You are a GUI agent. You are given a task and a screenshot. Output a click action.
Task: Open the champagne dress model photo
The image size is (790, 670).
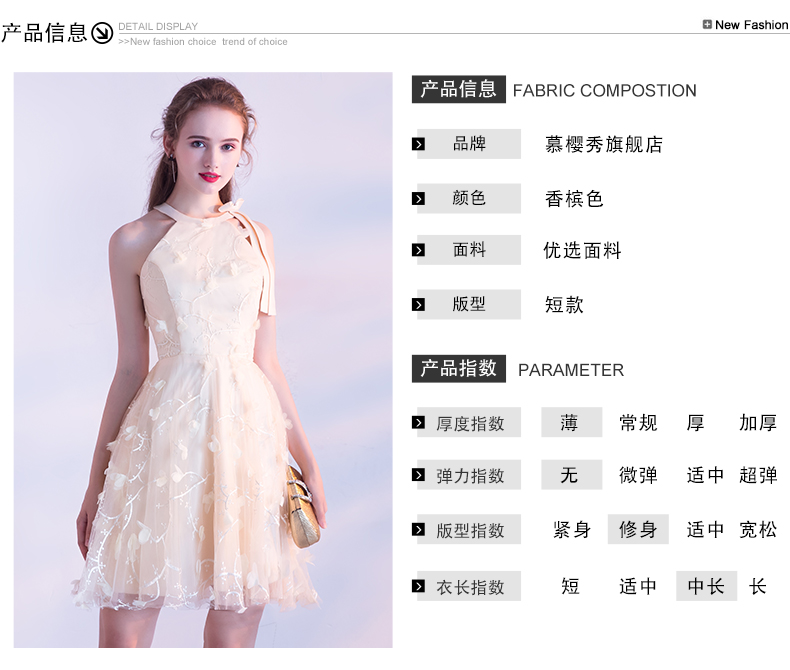(203, 360)
